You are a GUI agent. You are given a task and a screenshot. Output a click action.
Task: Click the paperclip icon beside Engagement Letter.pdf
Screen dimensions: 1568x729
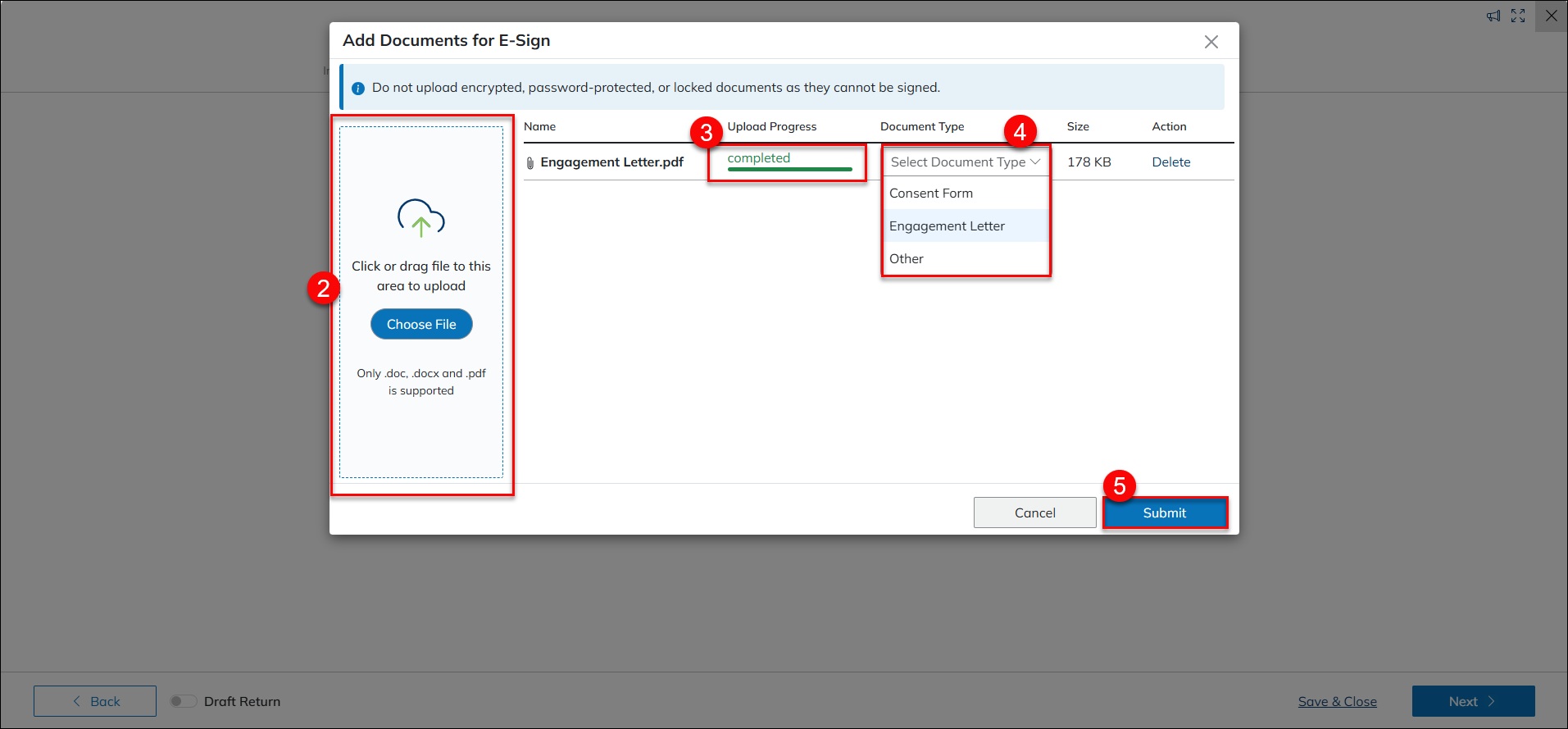pyautogui.click(x=530, y=163)
